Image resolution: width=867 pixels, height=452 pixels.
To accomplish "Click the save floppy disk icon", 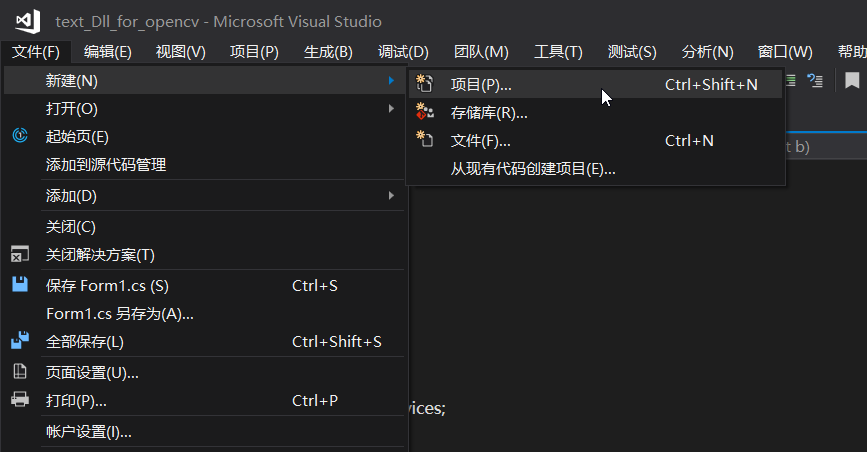I will coord(20,284).
